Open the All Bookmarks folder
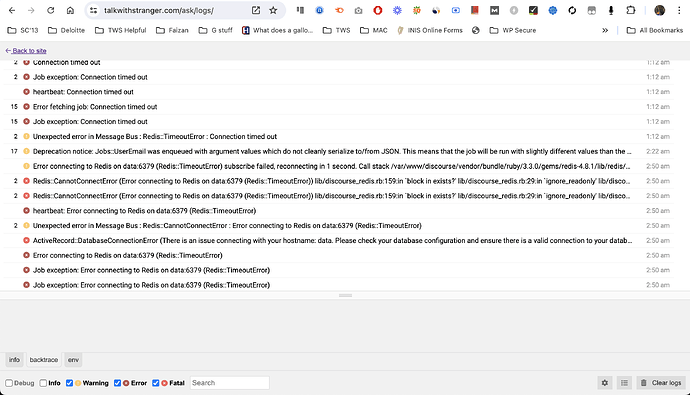 655,30
